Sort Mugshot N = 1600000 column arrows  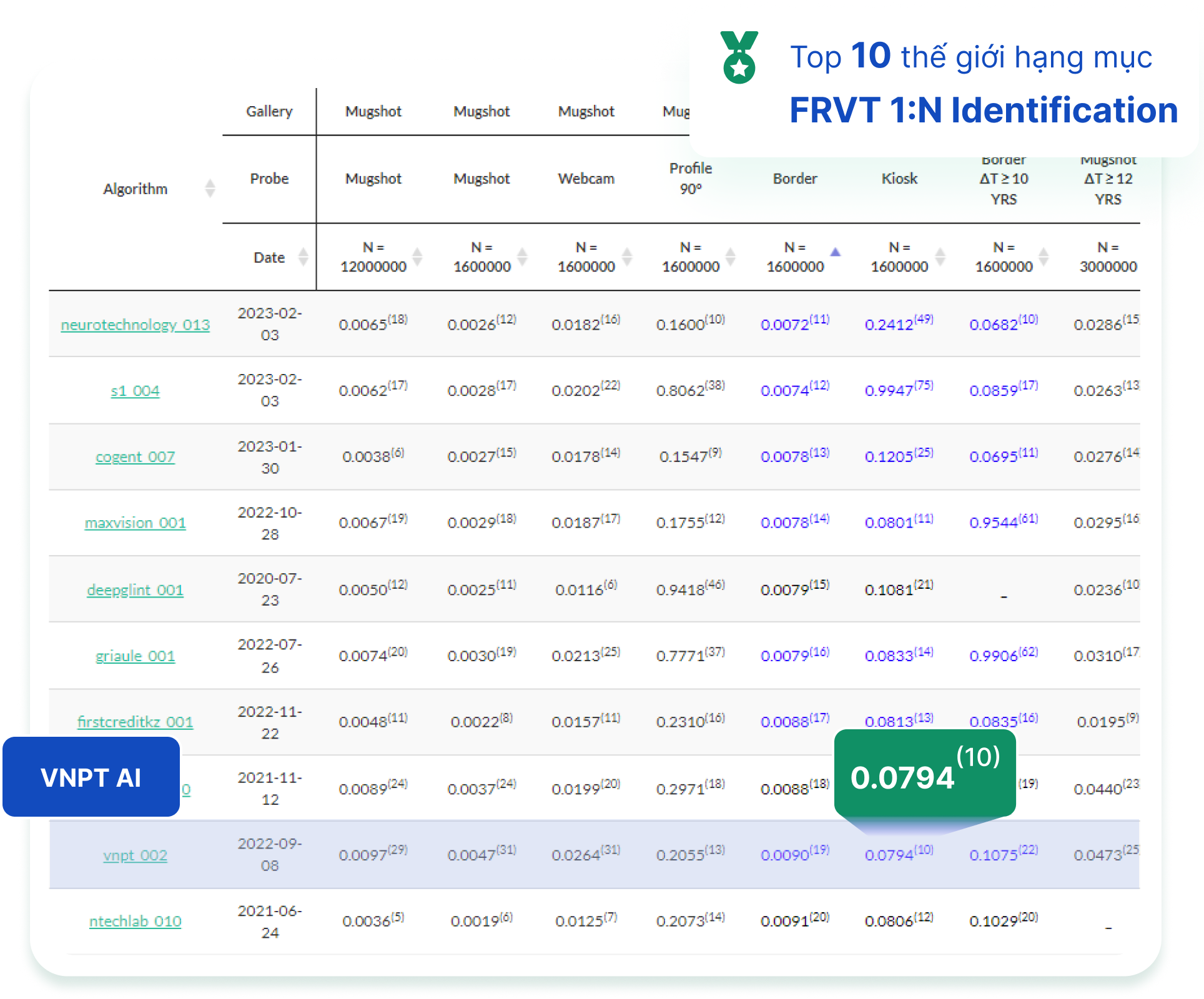pyautogui.click(x=522, y=257)
